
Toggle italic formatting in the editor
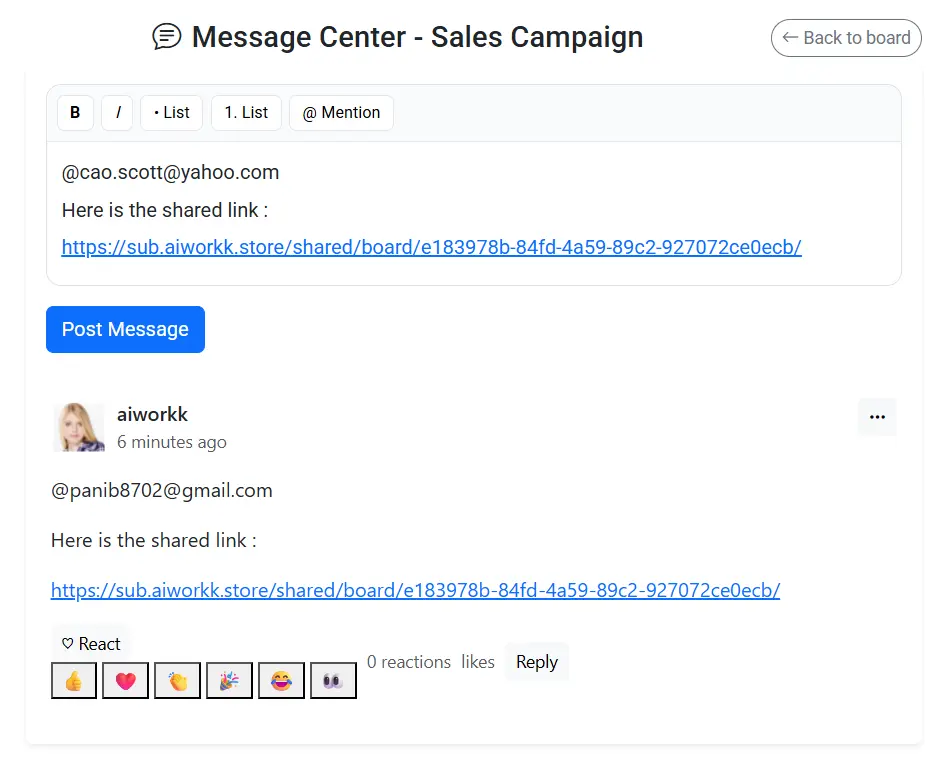coord(117,113)
